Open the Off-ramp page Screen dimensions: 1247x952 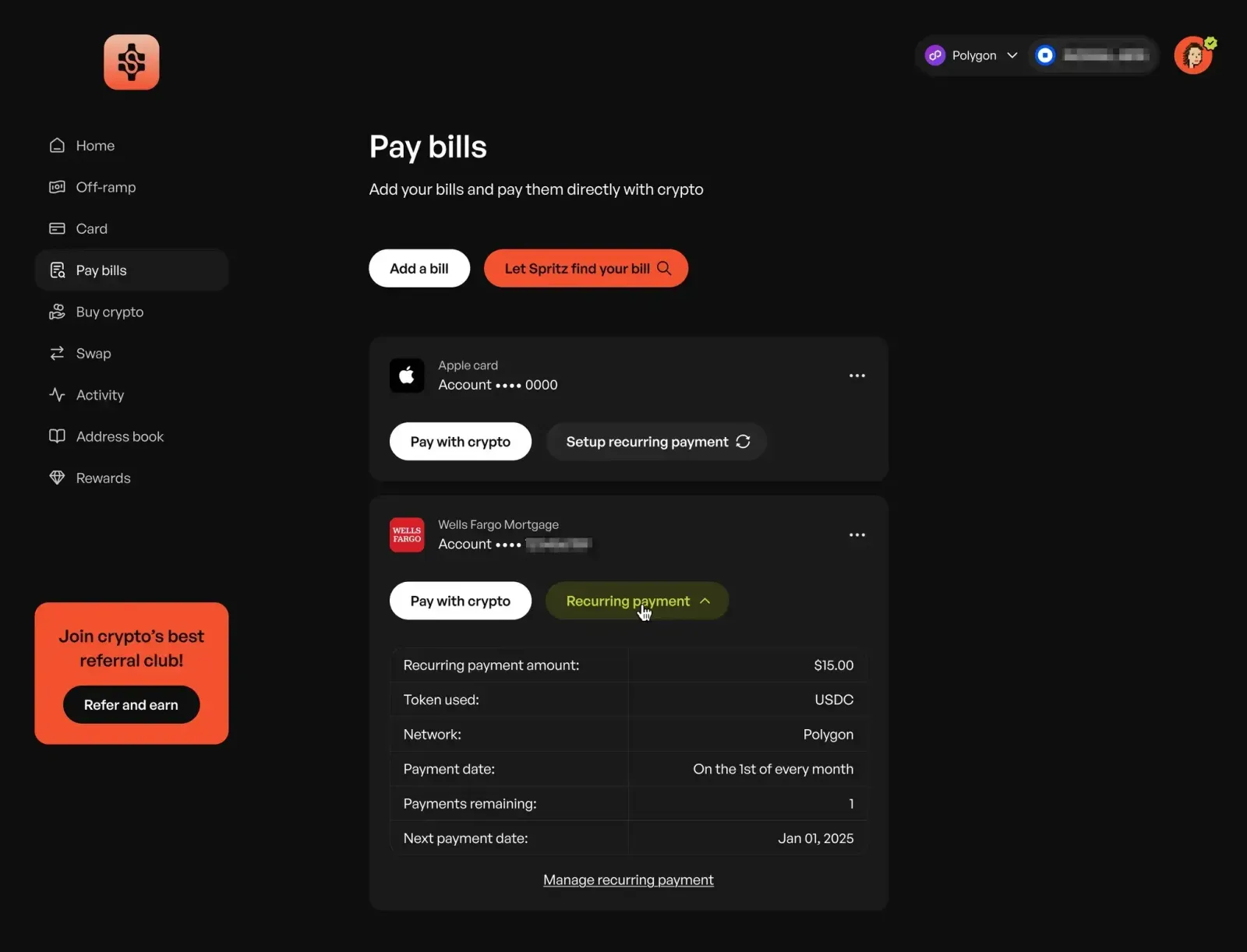click(x=132, y=187)
